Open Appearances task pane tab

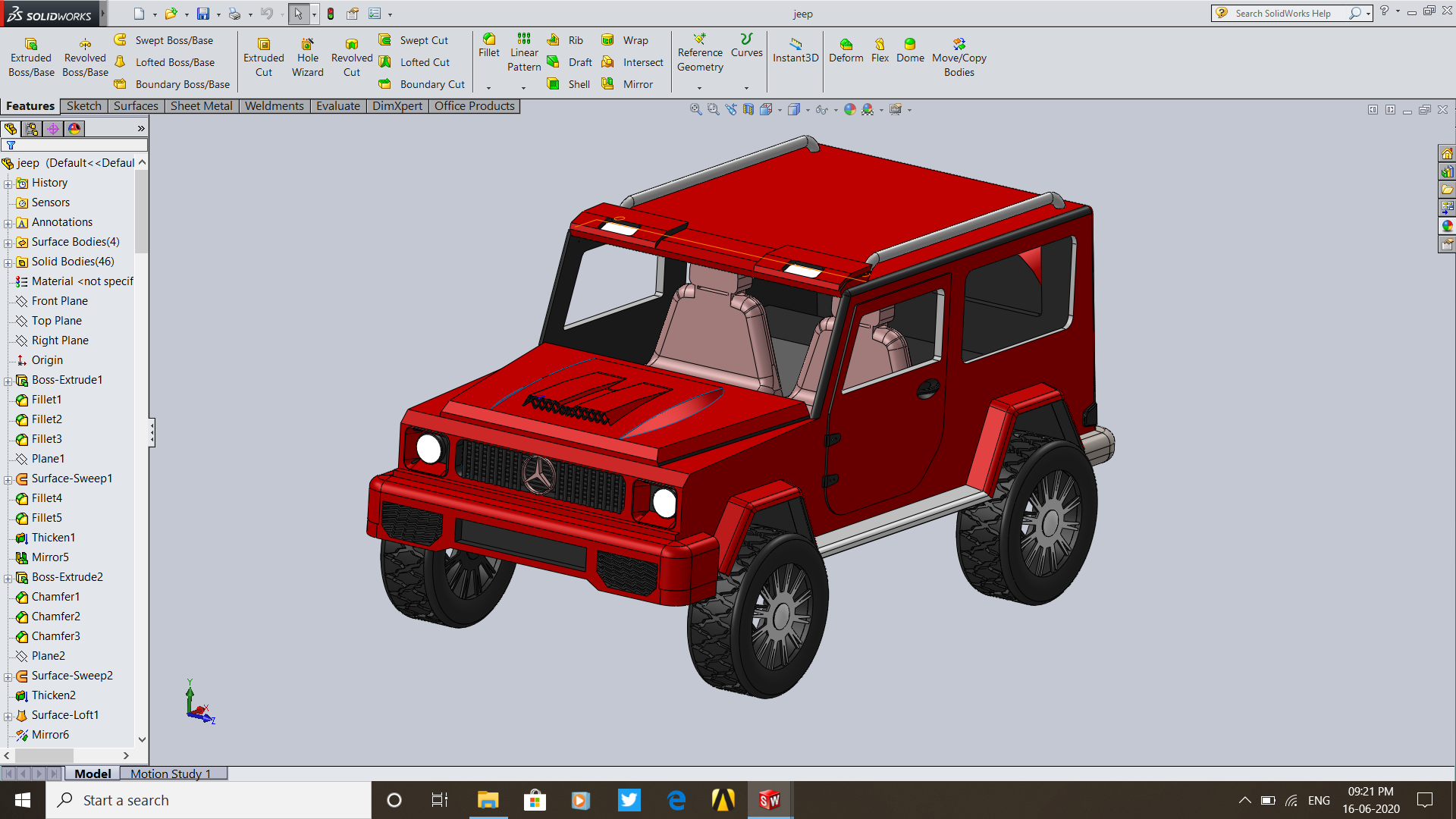1447,226
